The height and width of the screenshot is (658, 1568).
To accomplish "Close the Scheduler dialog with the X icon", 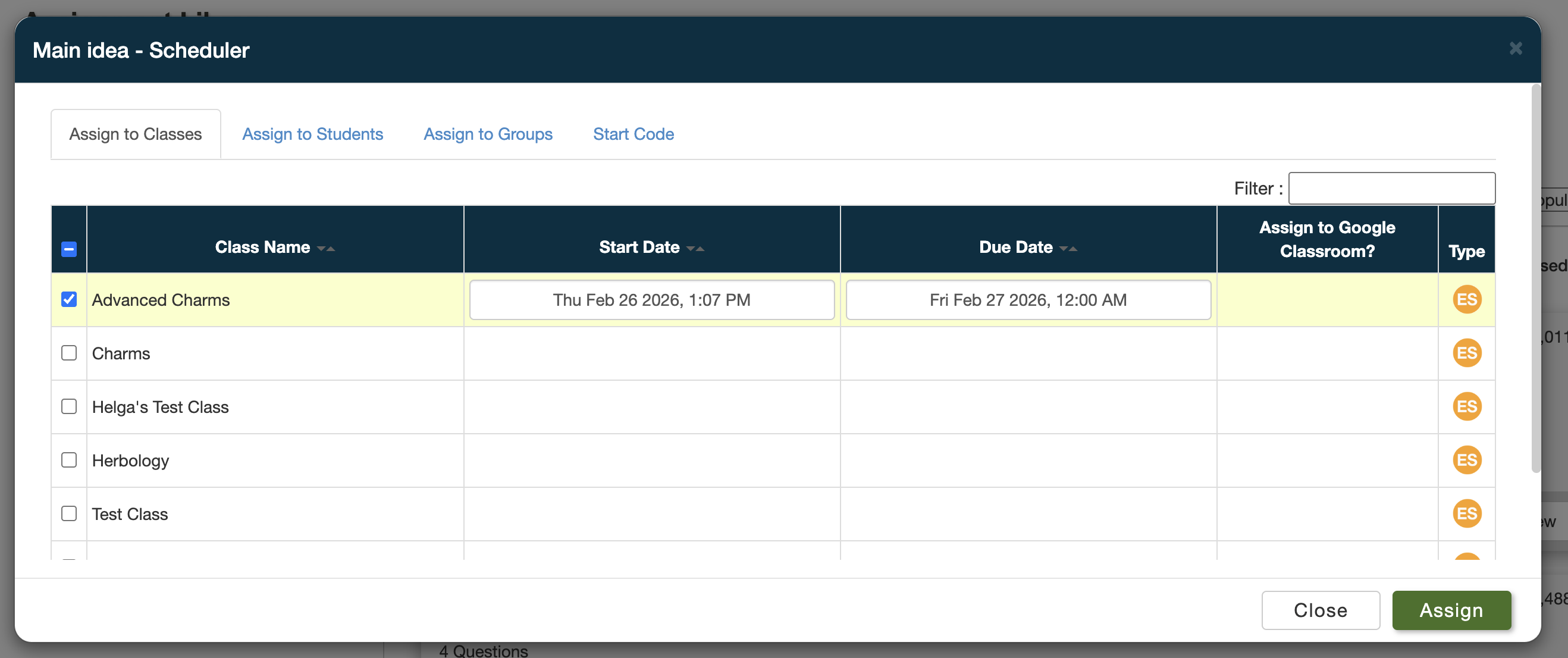I will coord(1515,49).
